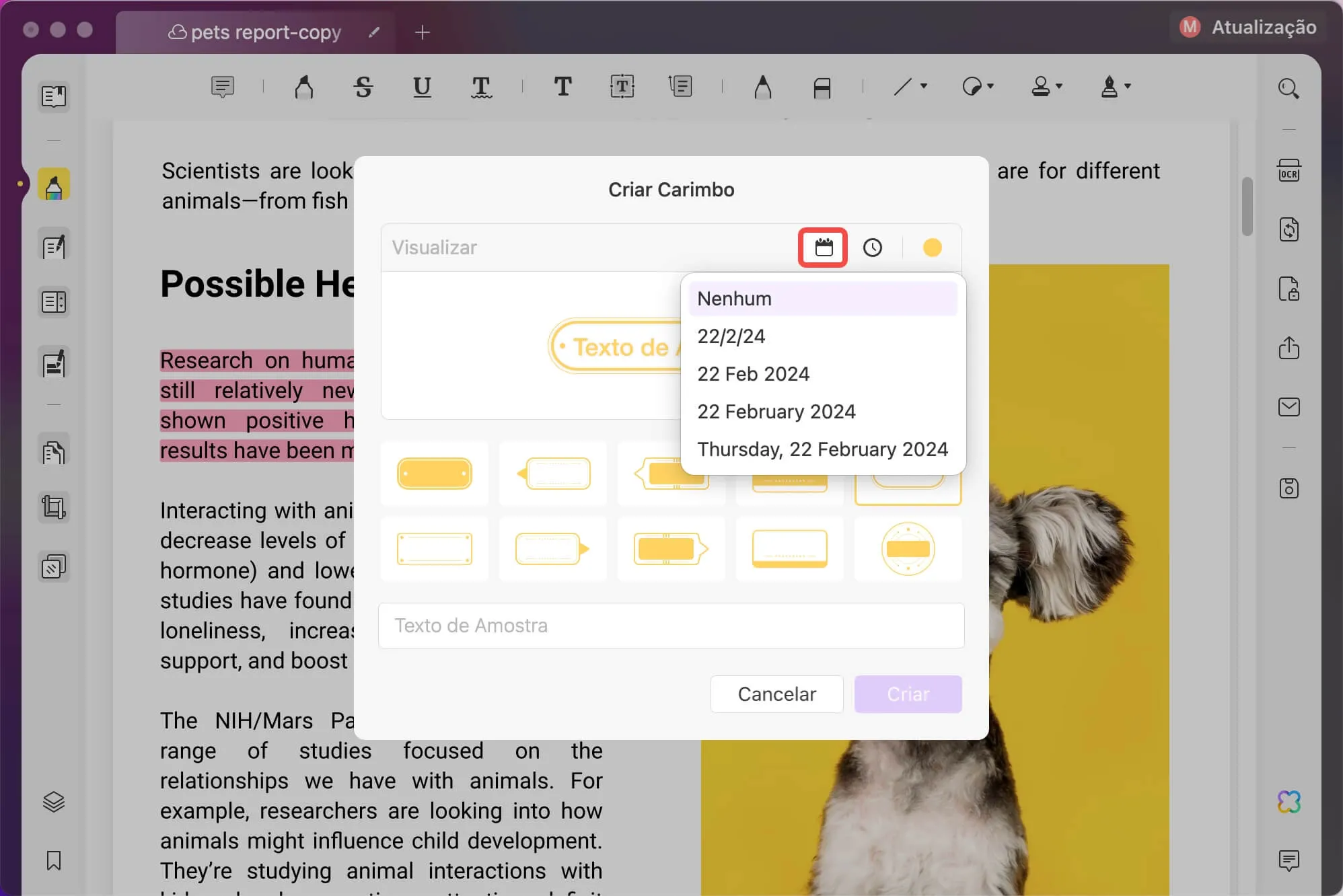Click the search magnifier icon
The width and height of the screenshot is (1343, 896).
(1288, 88)
